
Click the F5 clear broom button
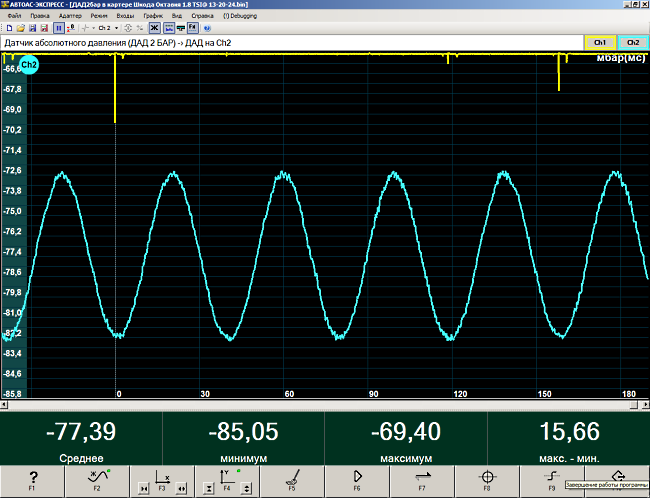[292, 479]
